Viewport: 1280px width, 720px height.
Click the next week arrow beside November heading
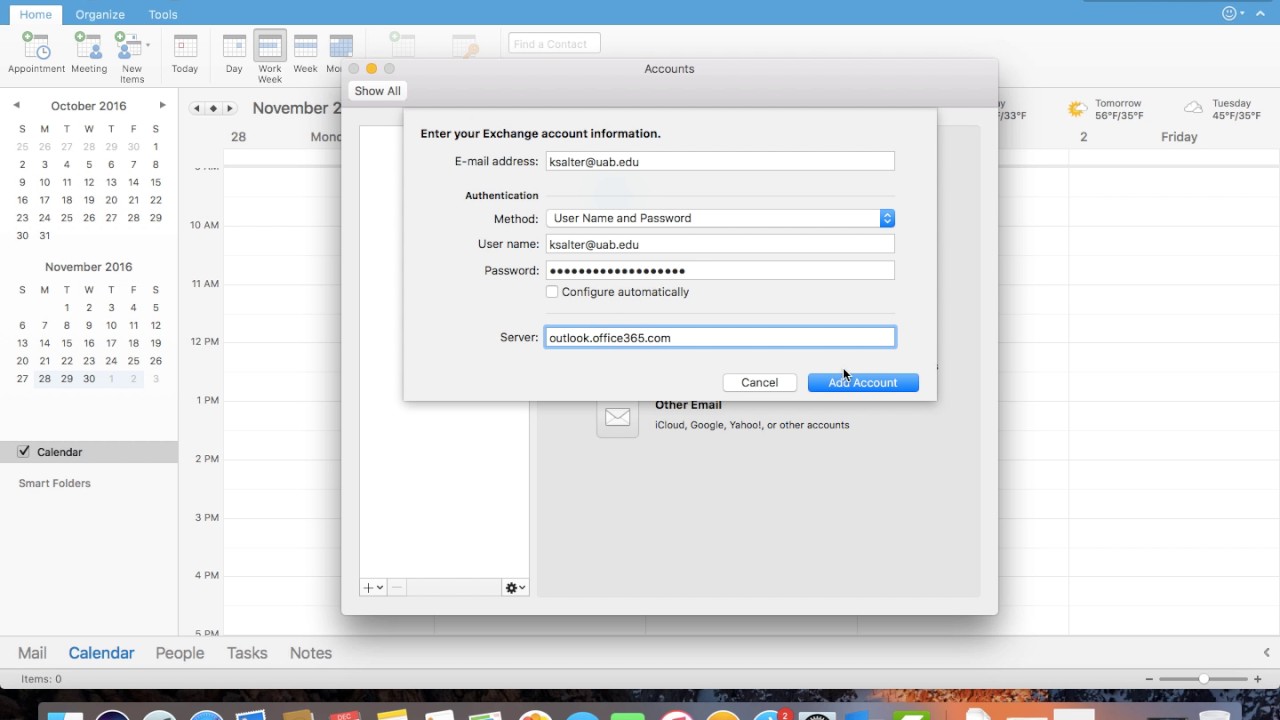[230, 108]
